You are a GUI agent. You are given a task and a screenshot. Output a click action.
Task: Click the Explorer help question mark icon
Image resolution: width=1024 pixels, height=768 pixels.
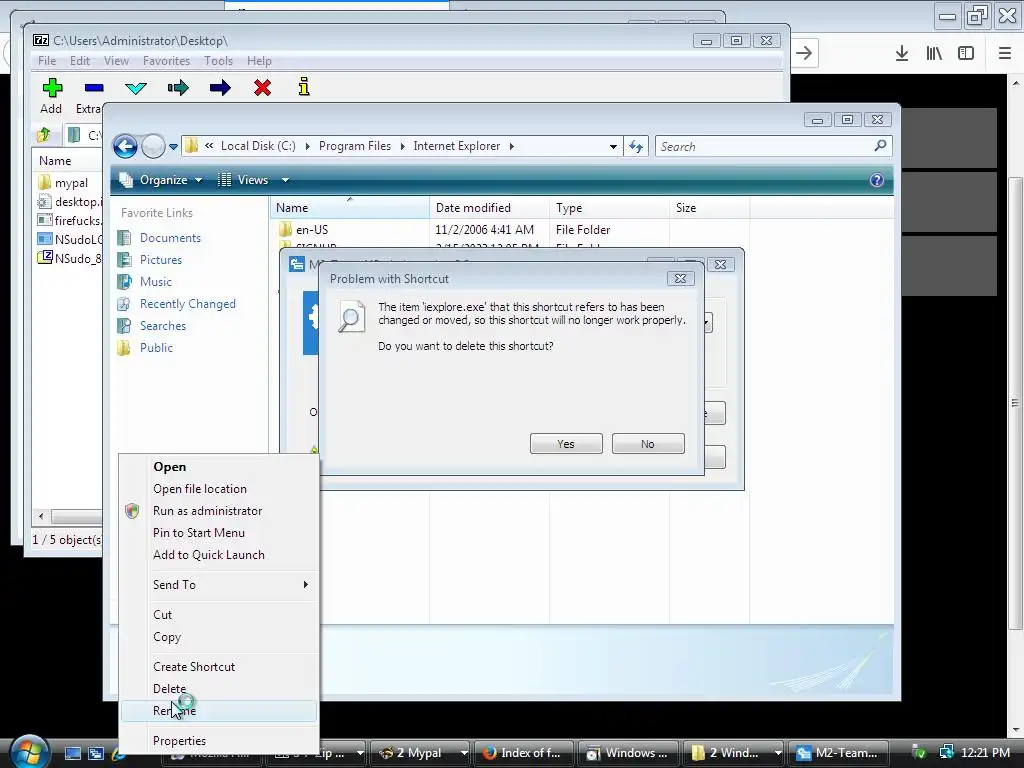coord(876,180)
